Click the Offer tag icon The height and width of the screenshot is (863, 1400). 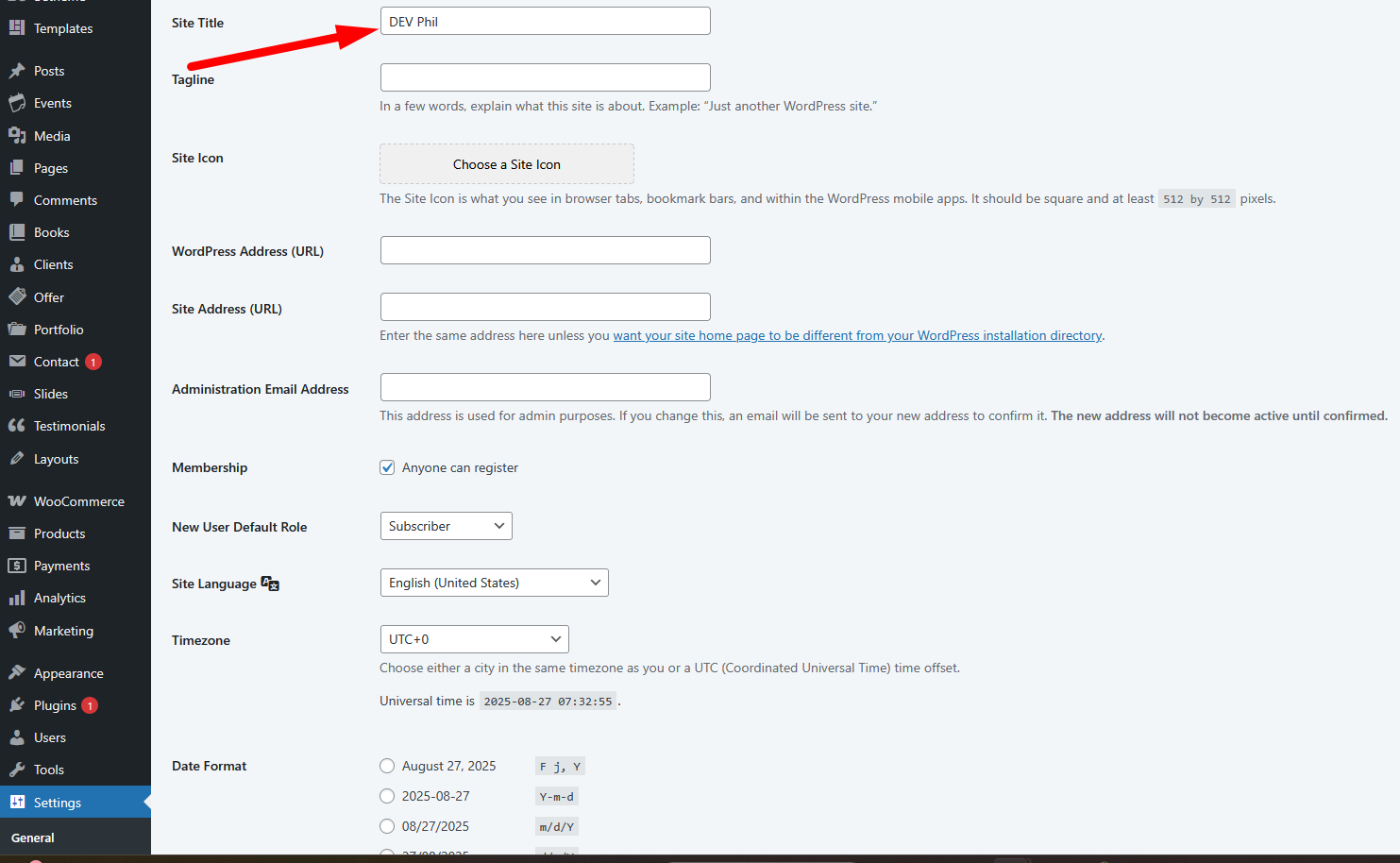click(17, 297)
